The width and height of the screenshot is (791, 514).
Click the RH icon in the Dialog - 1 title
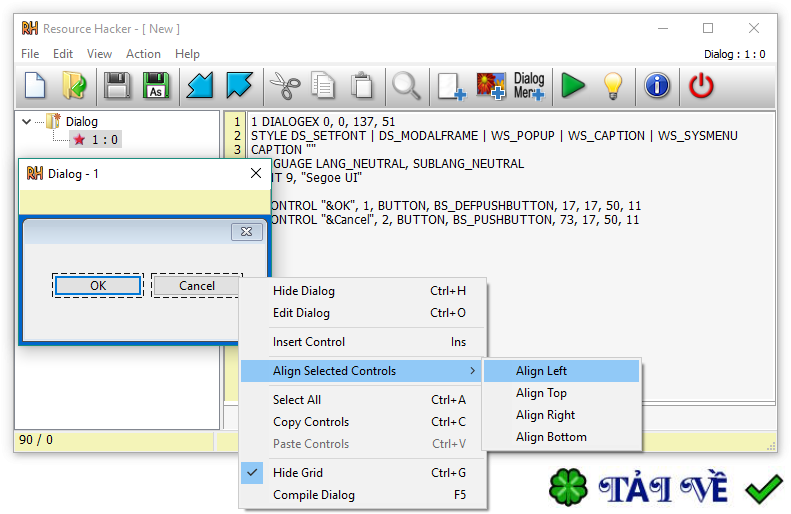(x=35, y=174)
